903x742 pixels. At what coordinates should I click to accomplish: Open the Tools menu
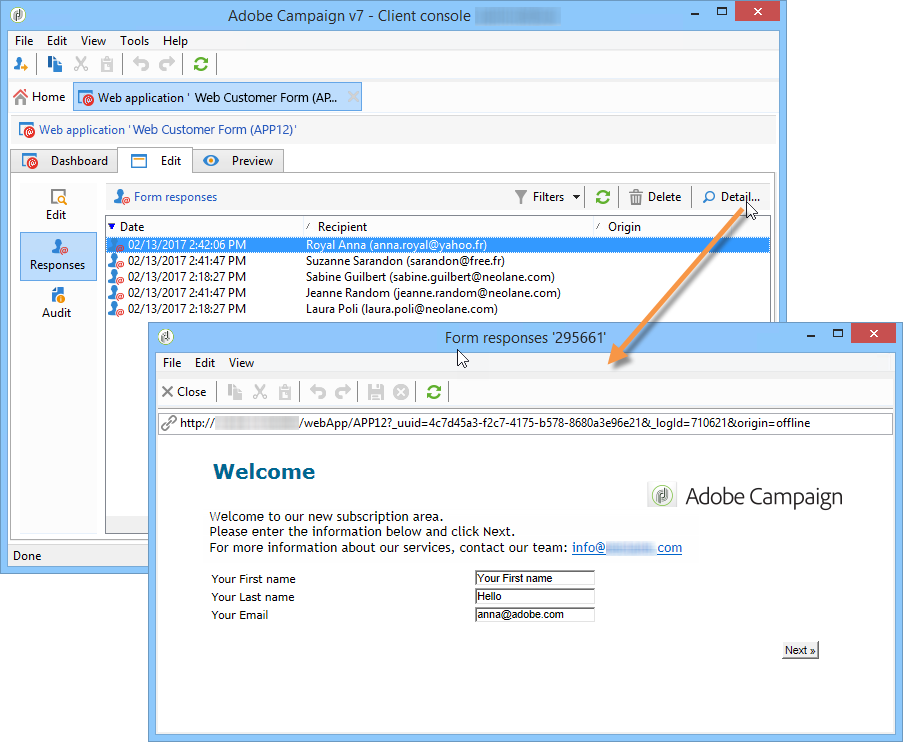tap(134, 41)
